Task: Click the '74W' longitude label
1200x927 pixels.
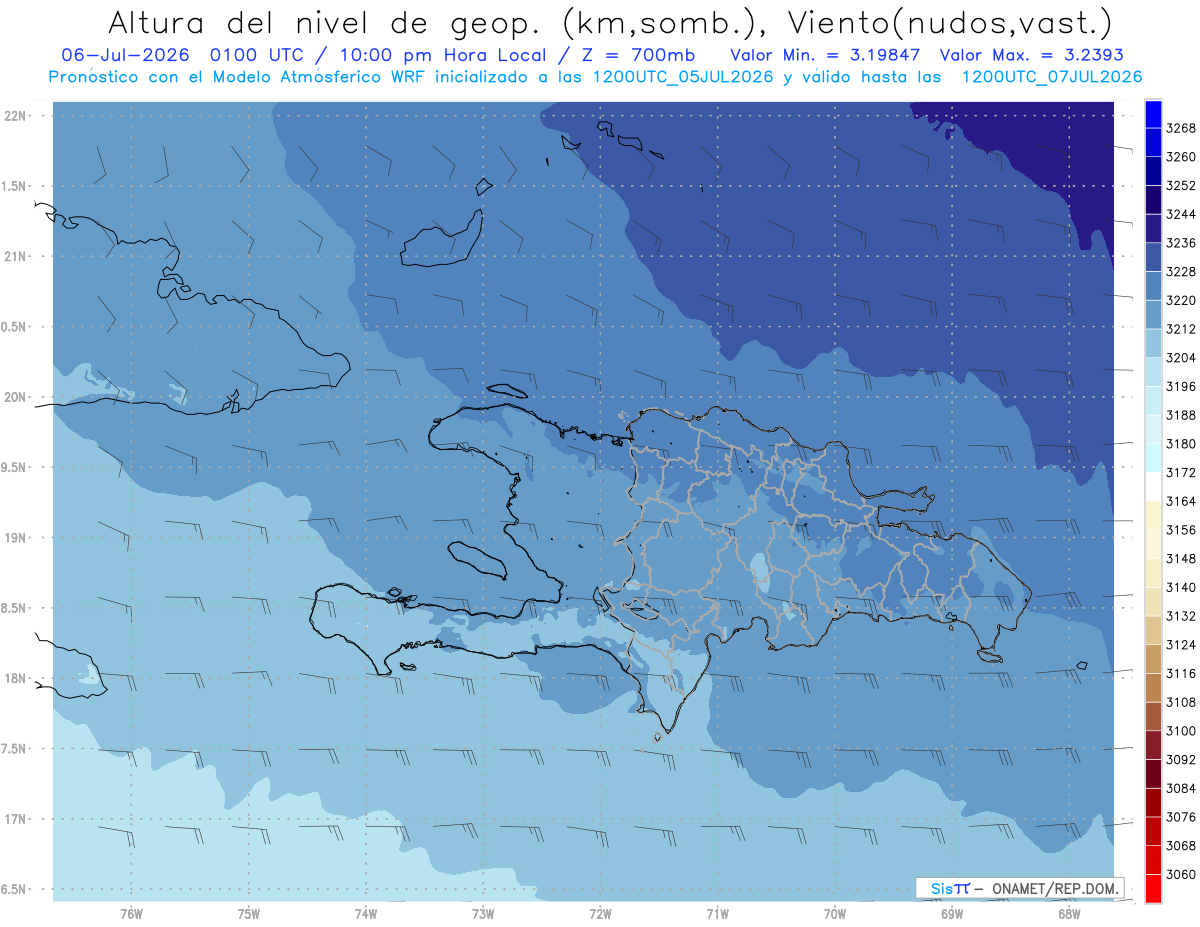Action: pos(366,913)
